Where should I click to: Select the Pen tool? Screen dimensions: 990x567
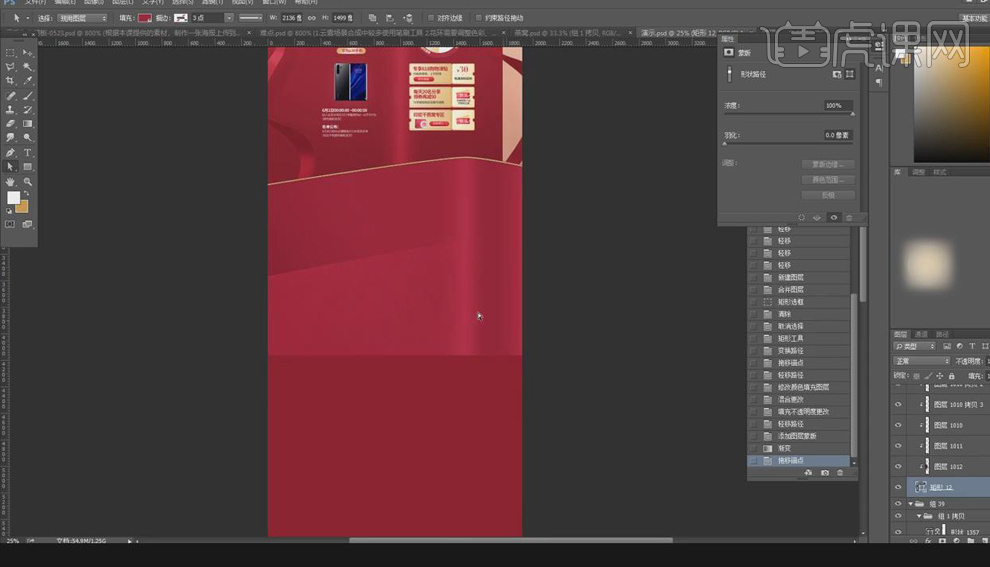11,153
